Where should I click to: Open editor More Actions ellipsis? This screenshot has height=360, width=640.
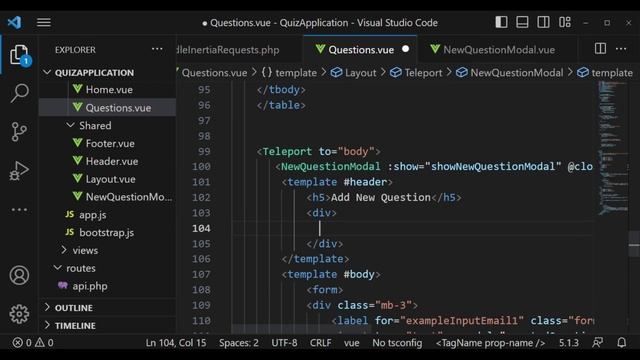[621, 49]
